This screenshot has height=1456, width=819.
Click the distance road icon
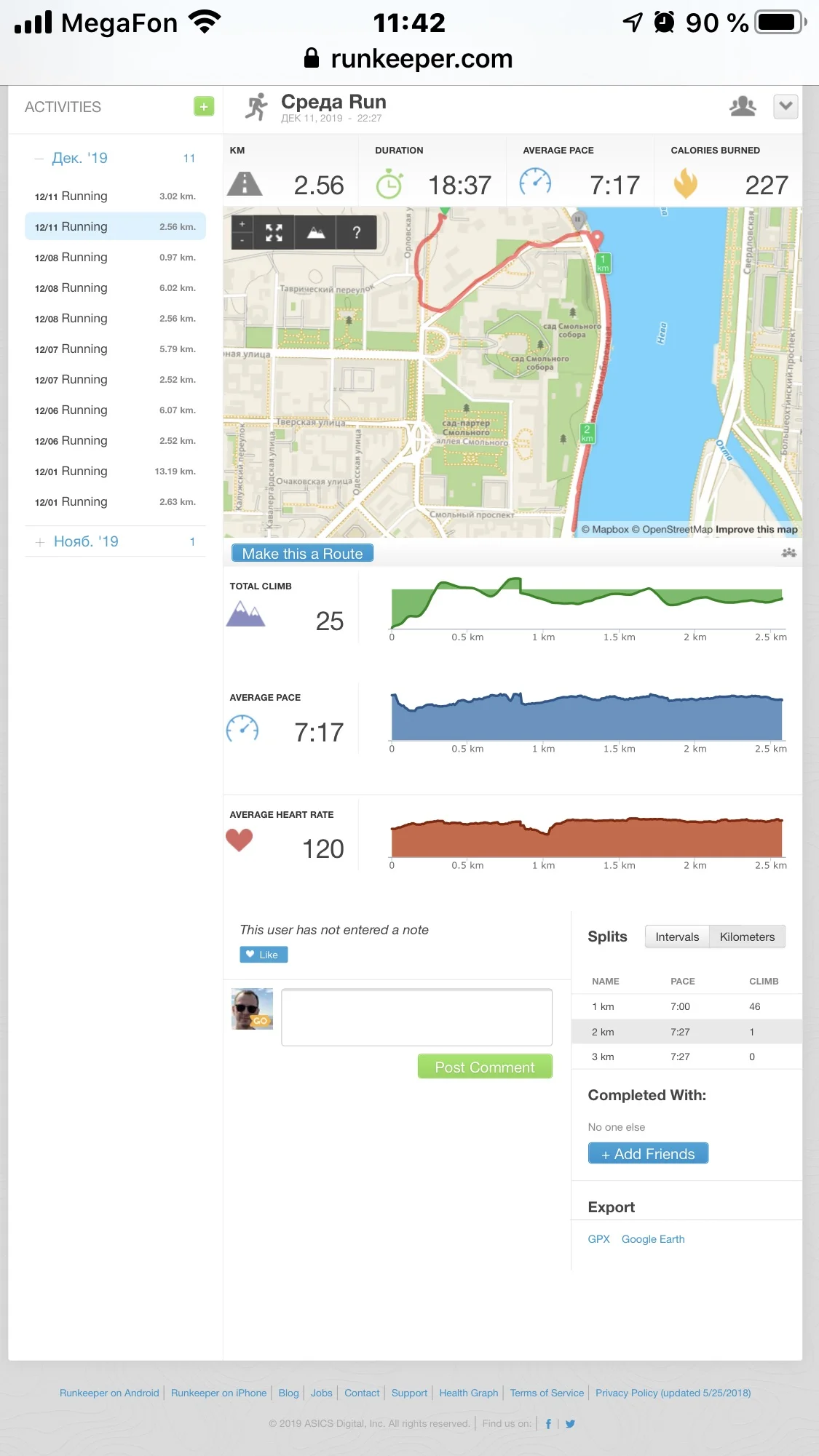(245, 184)
